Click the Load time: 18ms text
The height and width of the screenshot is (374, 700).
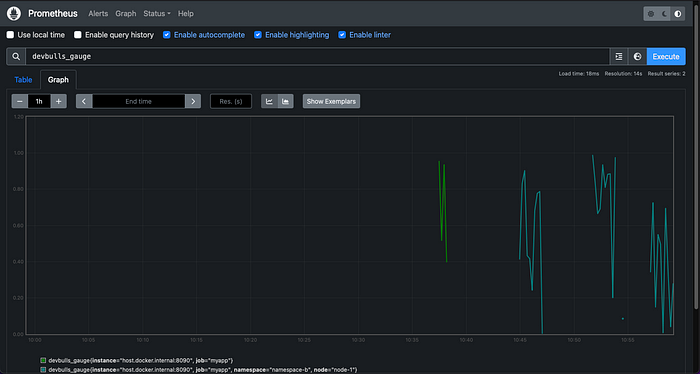pos(579,74)
